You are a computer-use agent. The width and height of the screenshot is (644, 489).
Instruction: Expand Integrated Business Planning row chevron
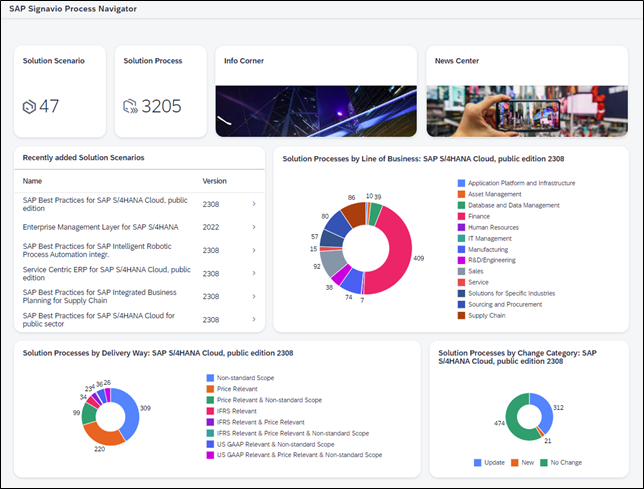pos(254,296)
